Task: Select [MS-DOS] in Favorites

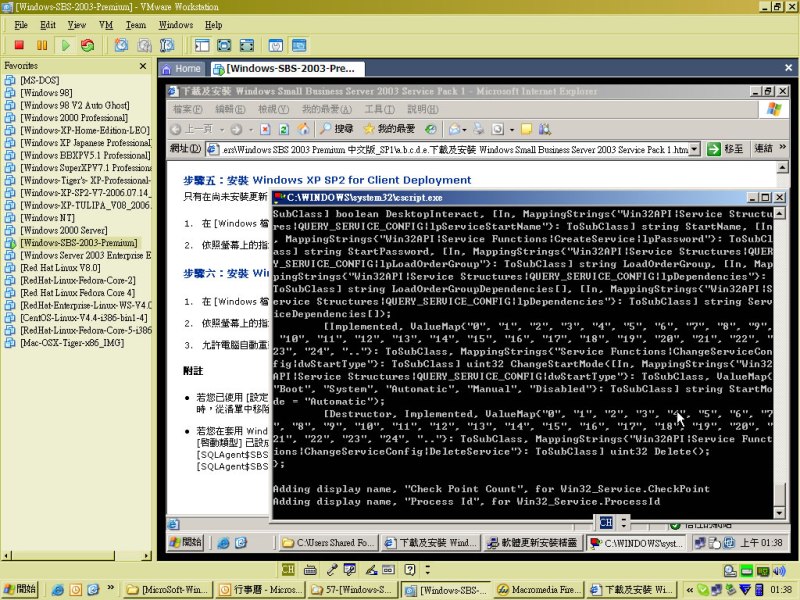Action: pos(40,80)
